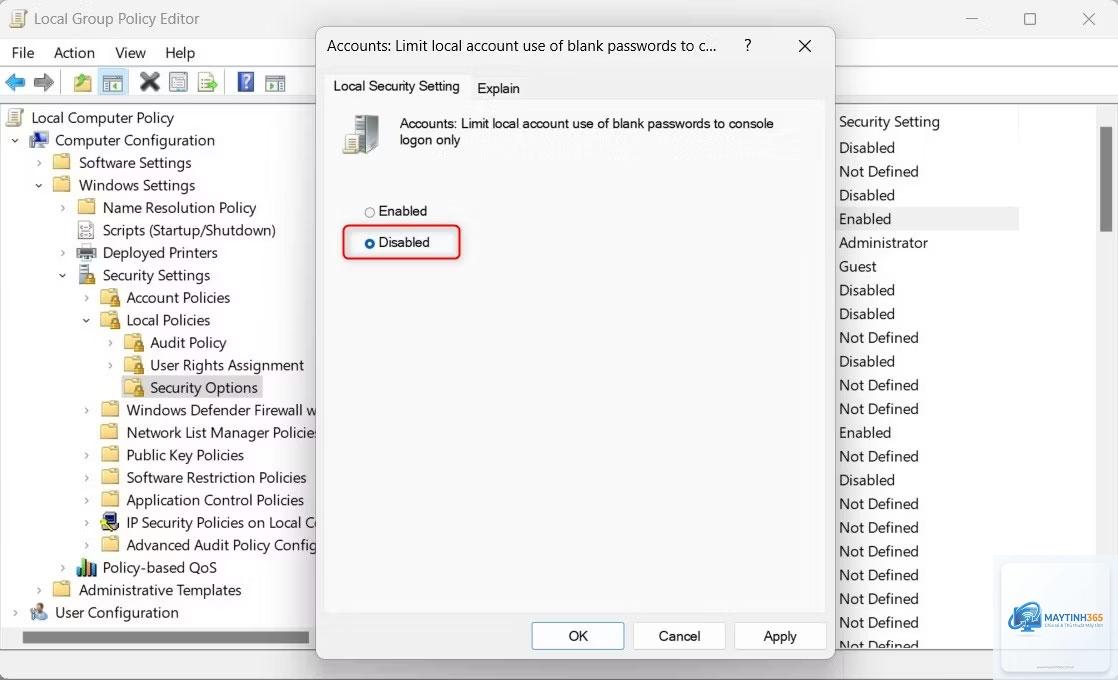The image size is (1118, 680).
Task: Select Advanced Audit Policy Configuration item
Action: [221, 545]
